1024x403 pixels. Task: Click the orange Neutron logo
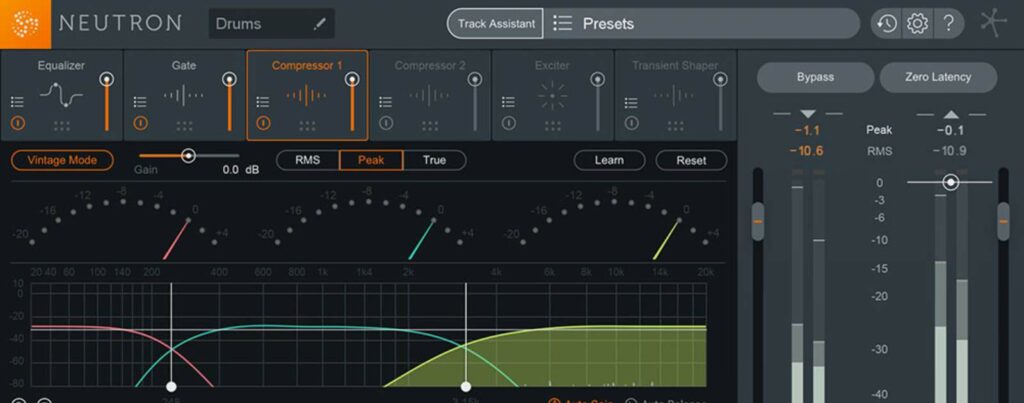pos(25,23)
